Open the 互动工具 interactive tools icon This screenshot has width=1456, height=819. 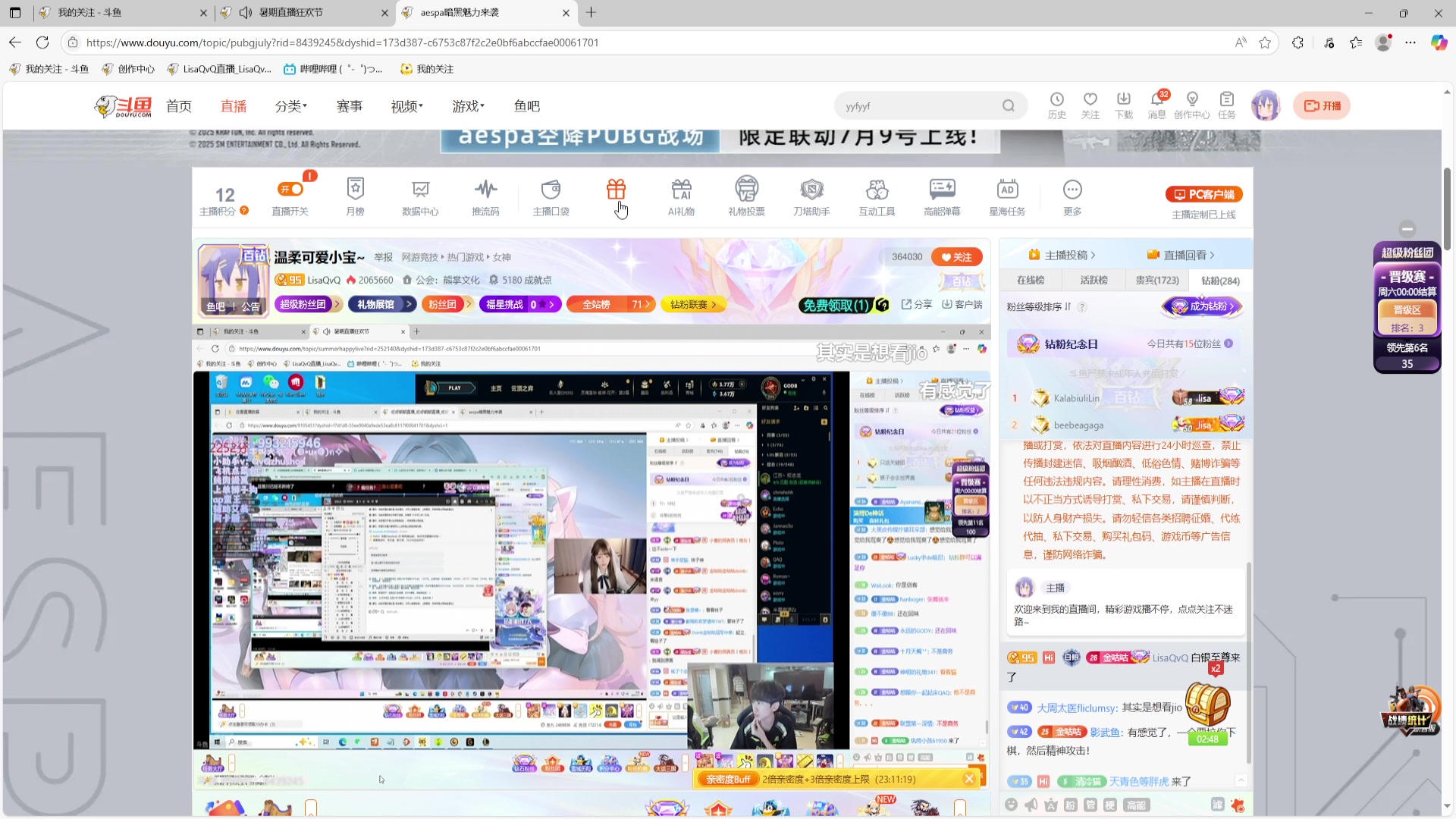pos(877,197)
